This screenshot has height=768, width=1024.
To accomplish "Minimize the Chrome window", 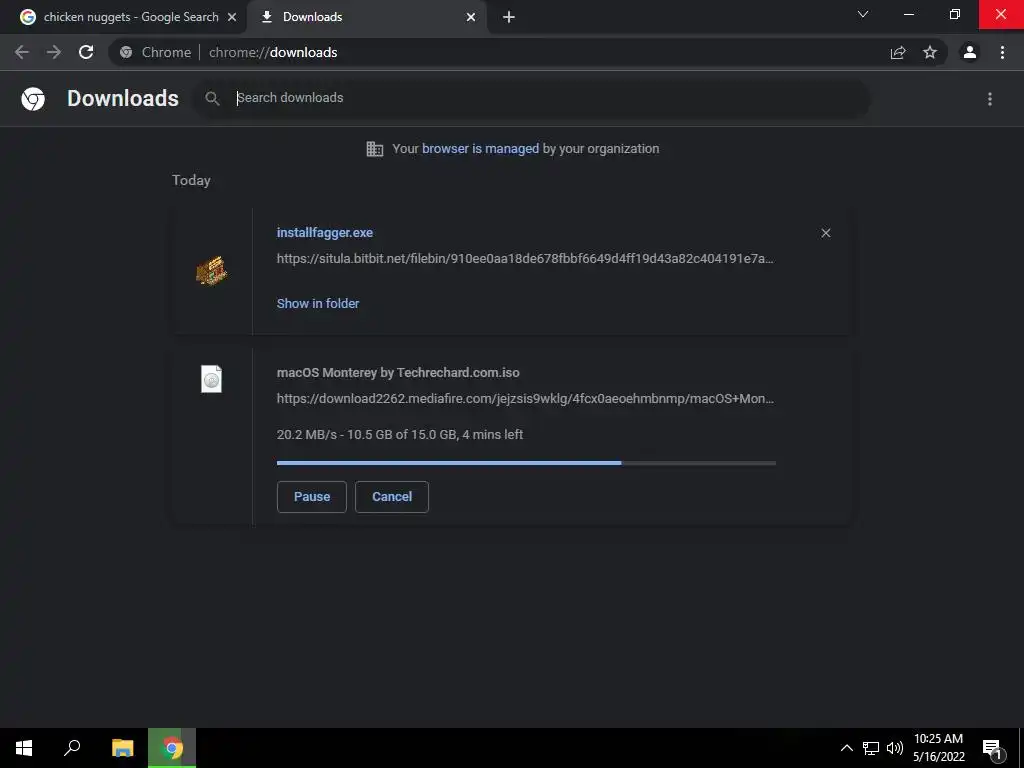I will coord(908,14).
